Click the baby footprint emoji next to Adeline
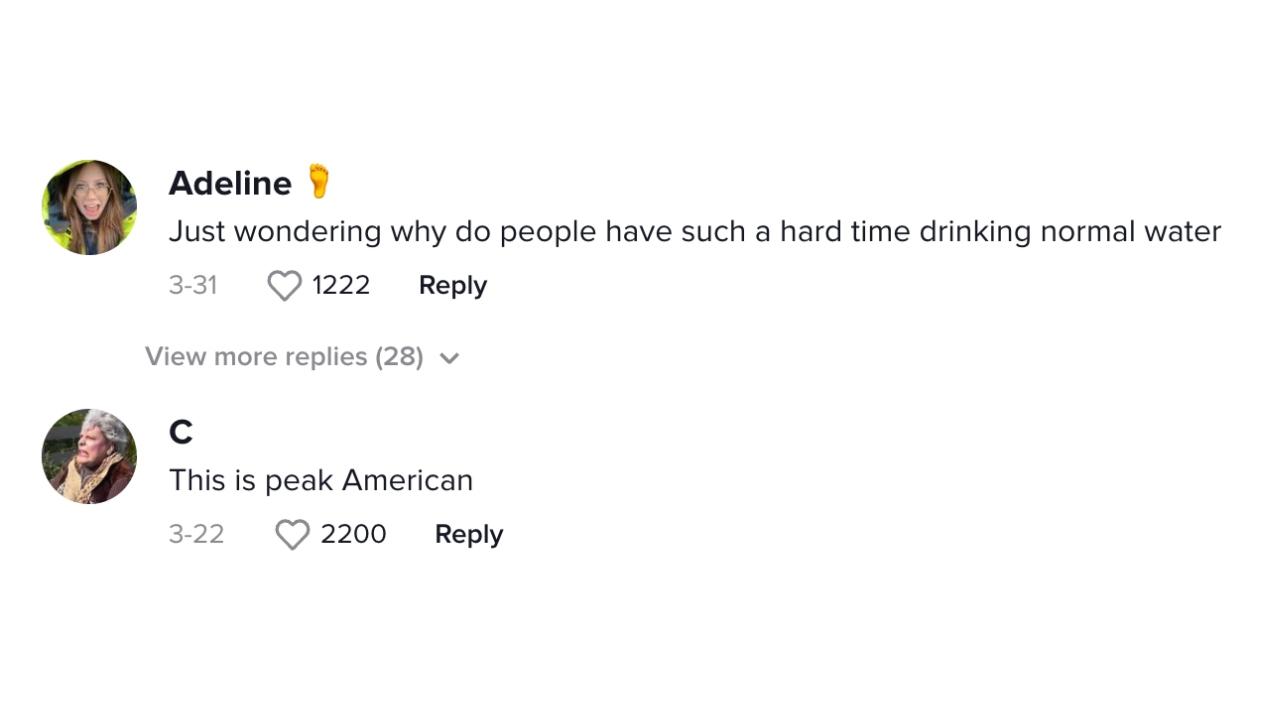Image resolution: width=1280 pixels, height=720 pixels. pos(318,181)
